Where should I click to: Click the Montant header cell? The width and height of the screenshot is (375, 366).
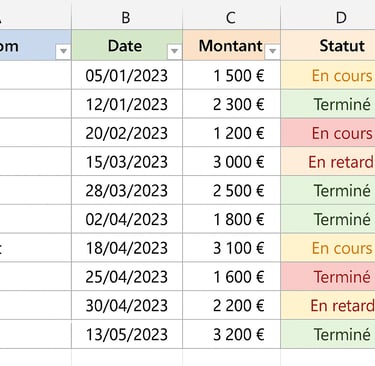click(x=231, y=45)
